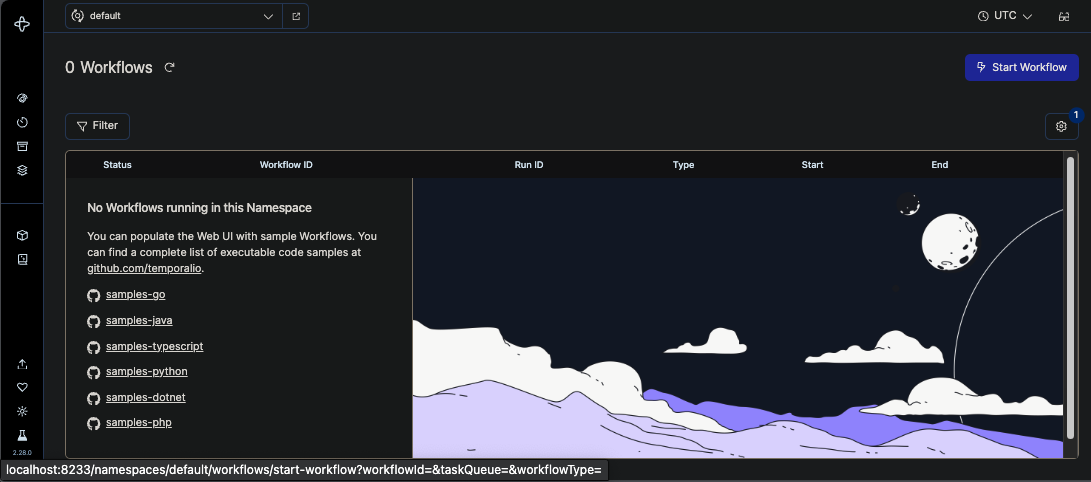The image size is (1091, 482).
Task: Open the Workflows sidebar icon
Action: tap(22, 98)
